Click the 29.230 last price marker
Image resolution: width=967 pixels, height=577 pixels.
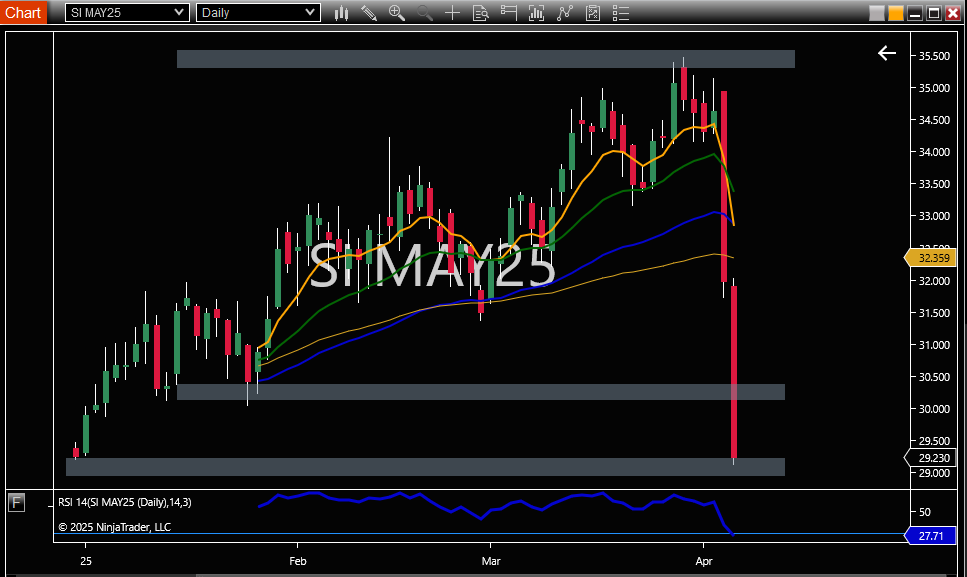click(x=930, y=458)
